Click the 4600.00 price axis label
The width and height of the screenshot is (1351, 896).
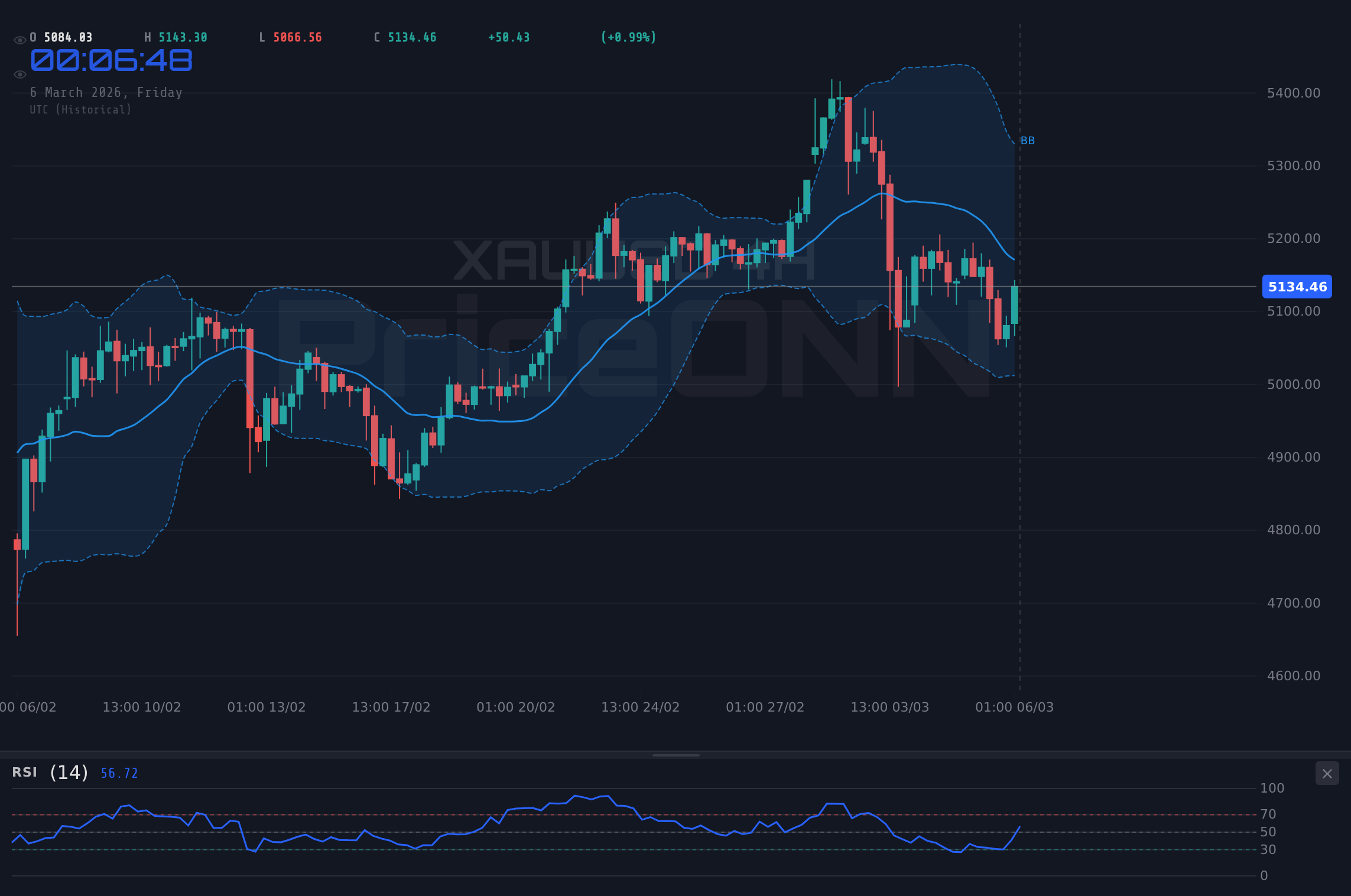pyautogui.click(x=1294, y=676)
